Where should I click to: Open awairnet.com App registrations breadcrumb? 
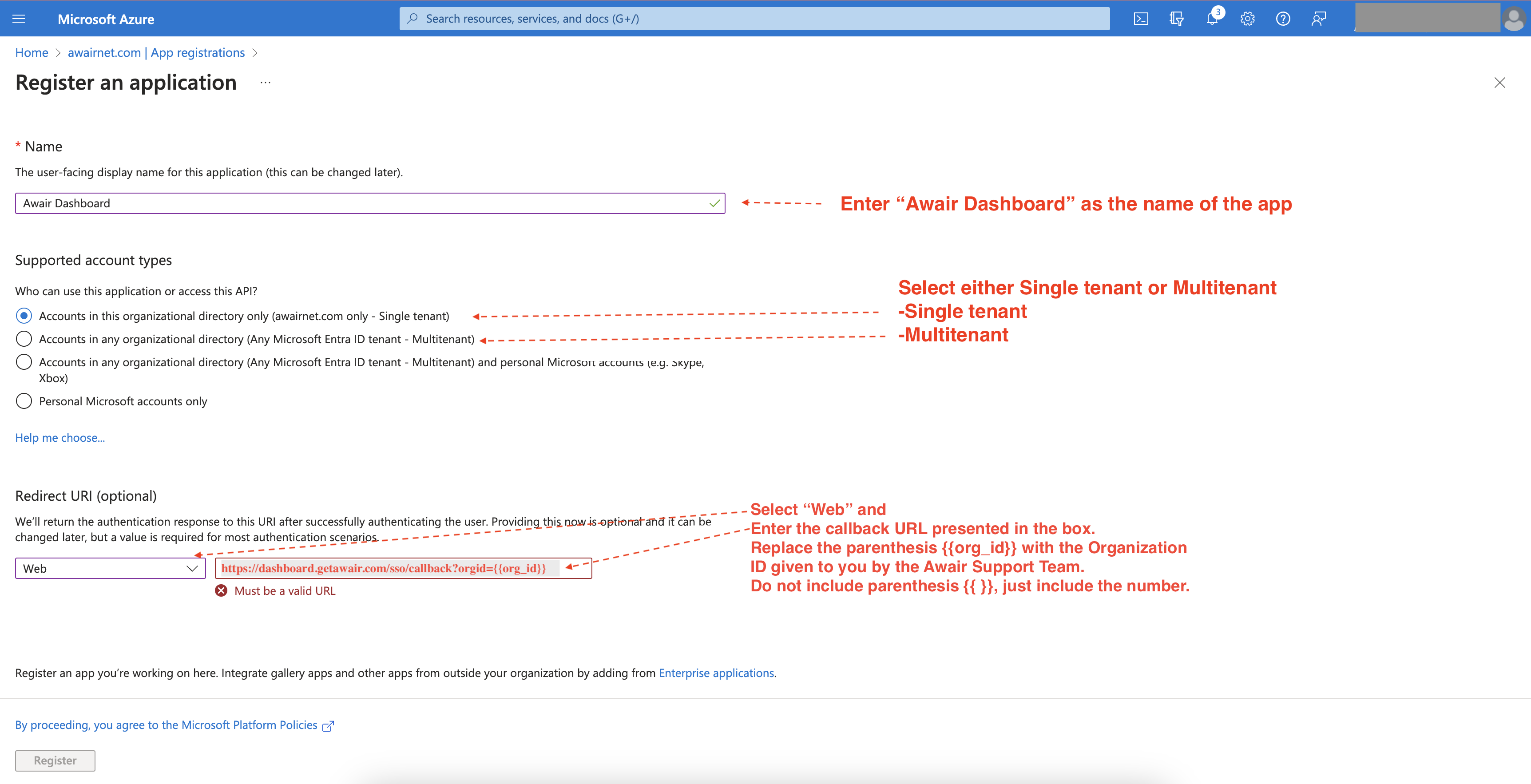click(156, 52)
